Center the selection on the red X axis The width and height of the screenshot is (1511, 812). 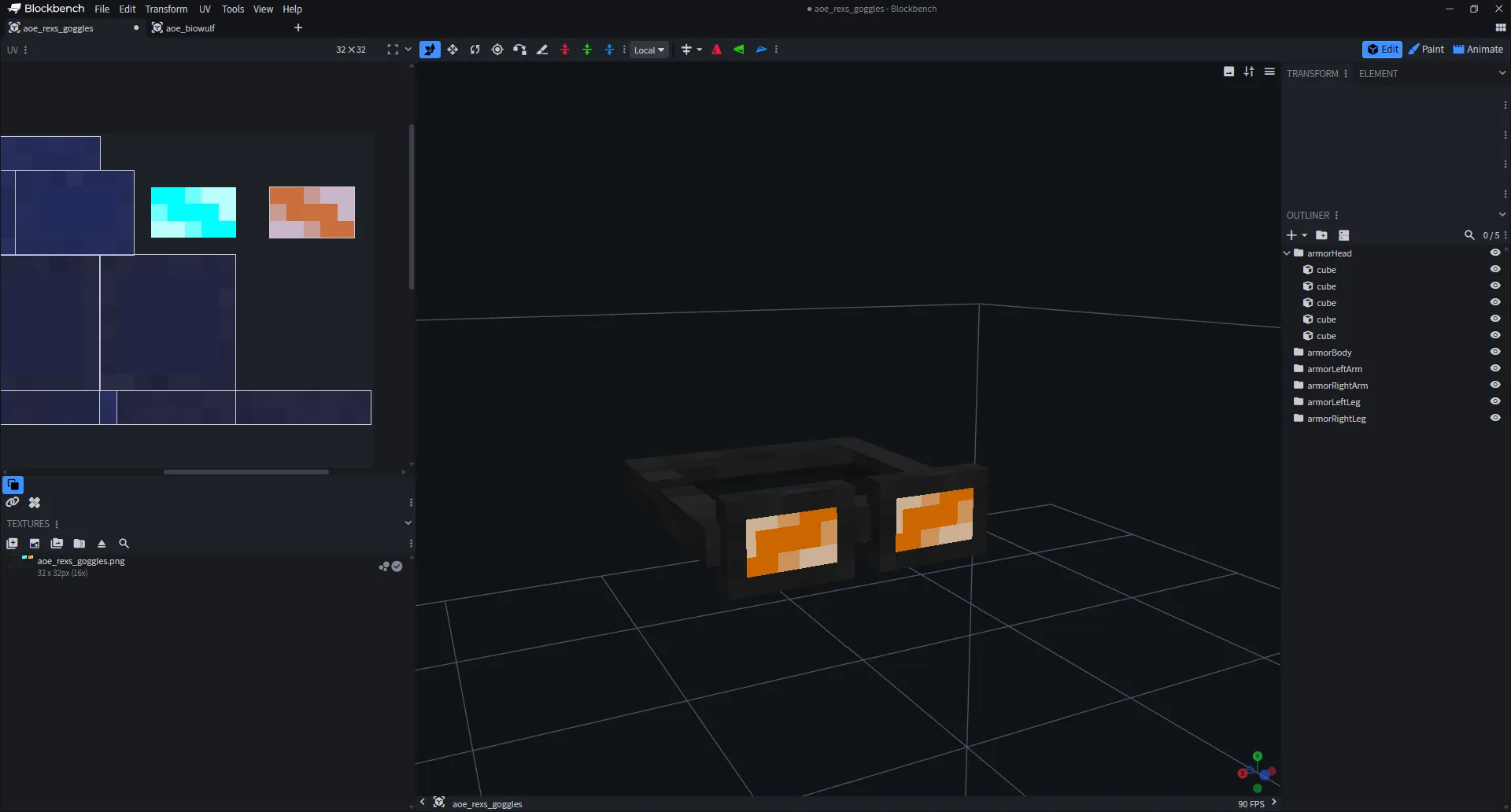(564, 50)
